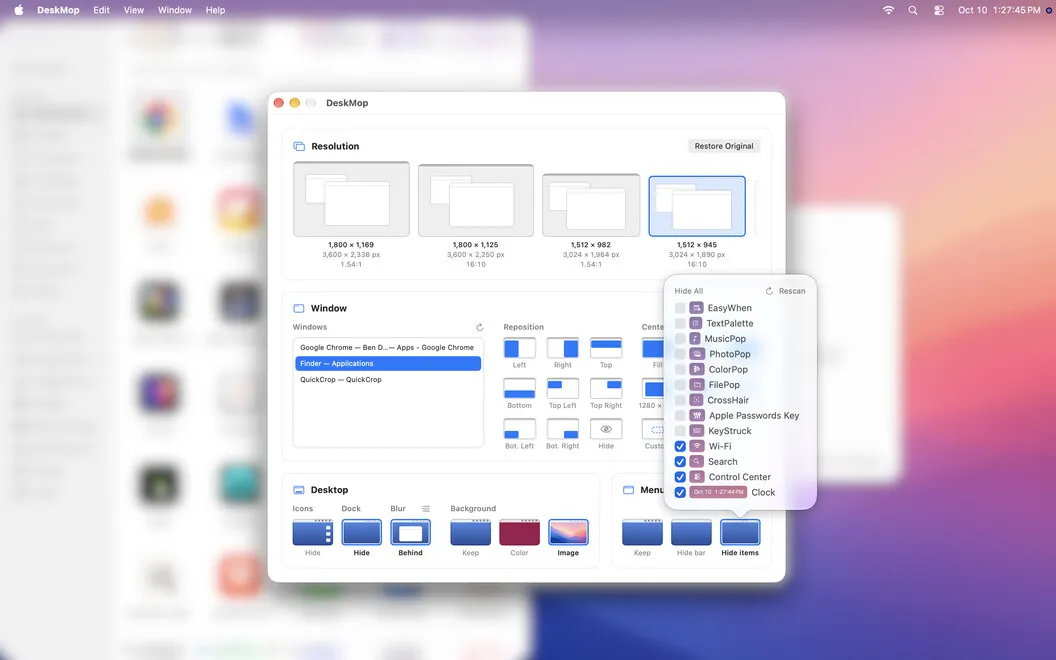The height and width of the screenshot is (660, 1056).
Task: Choose the Color background swatch
Action: click(x=519, y=532)
